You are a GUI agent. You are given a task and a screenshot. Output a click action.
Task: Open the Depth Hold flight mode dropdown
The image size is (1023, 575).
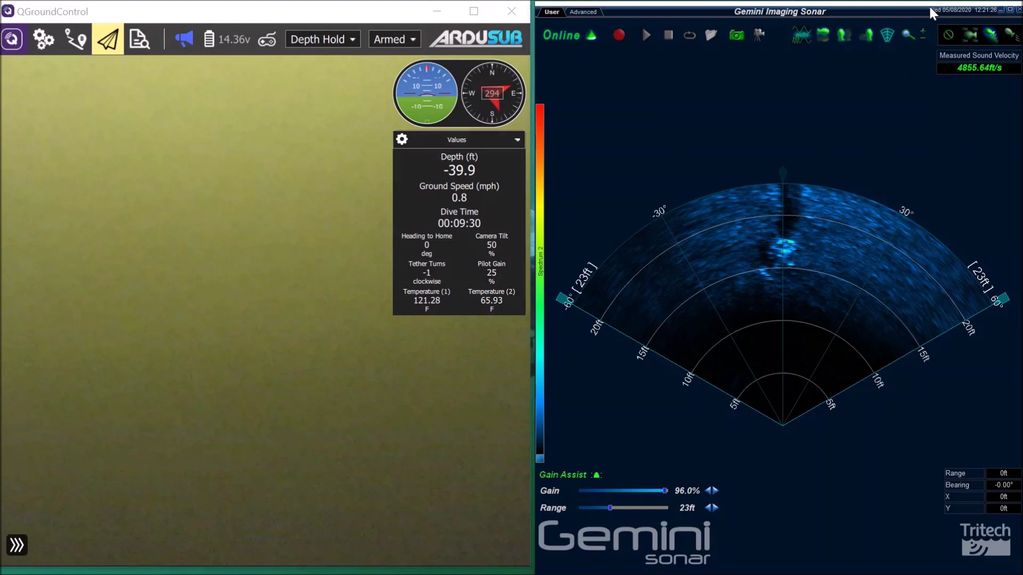coord(323,39)
